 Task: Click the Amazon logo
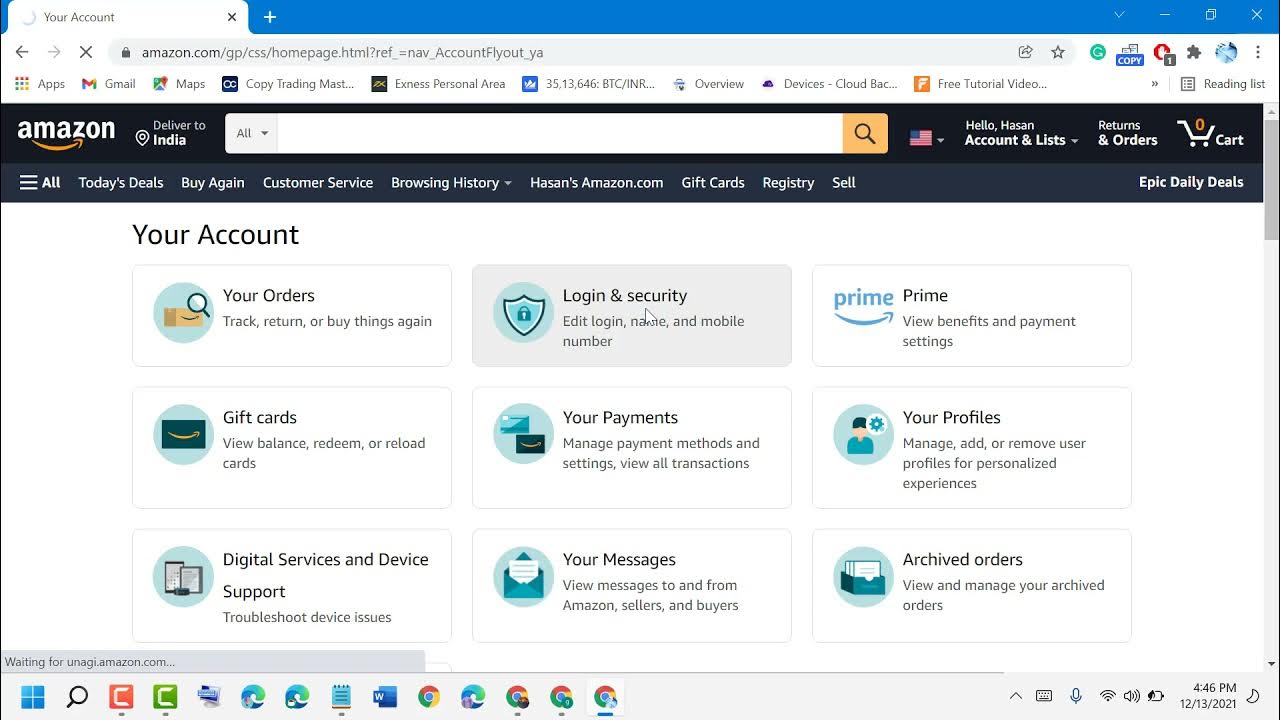coord(66,134)
